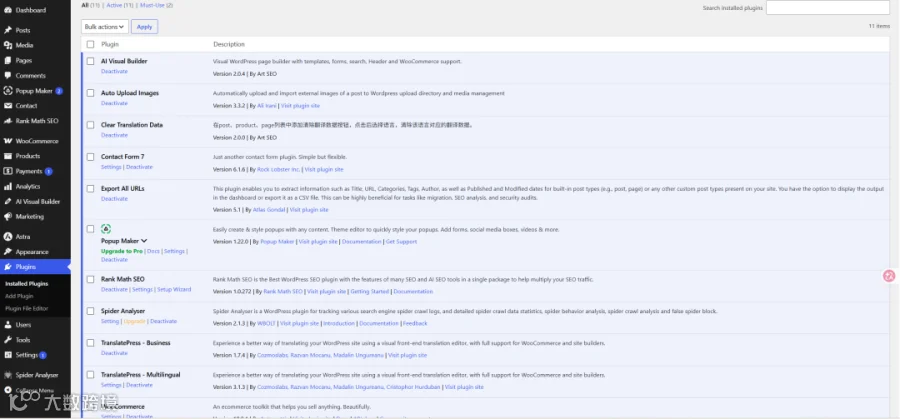
Task: Open Rank Math SEO Getting Started link
Action: tap(370, 292)
